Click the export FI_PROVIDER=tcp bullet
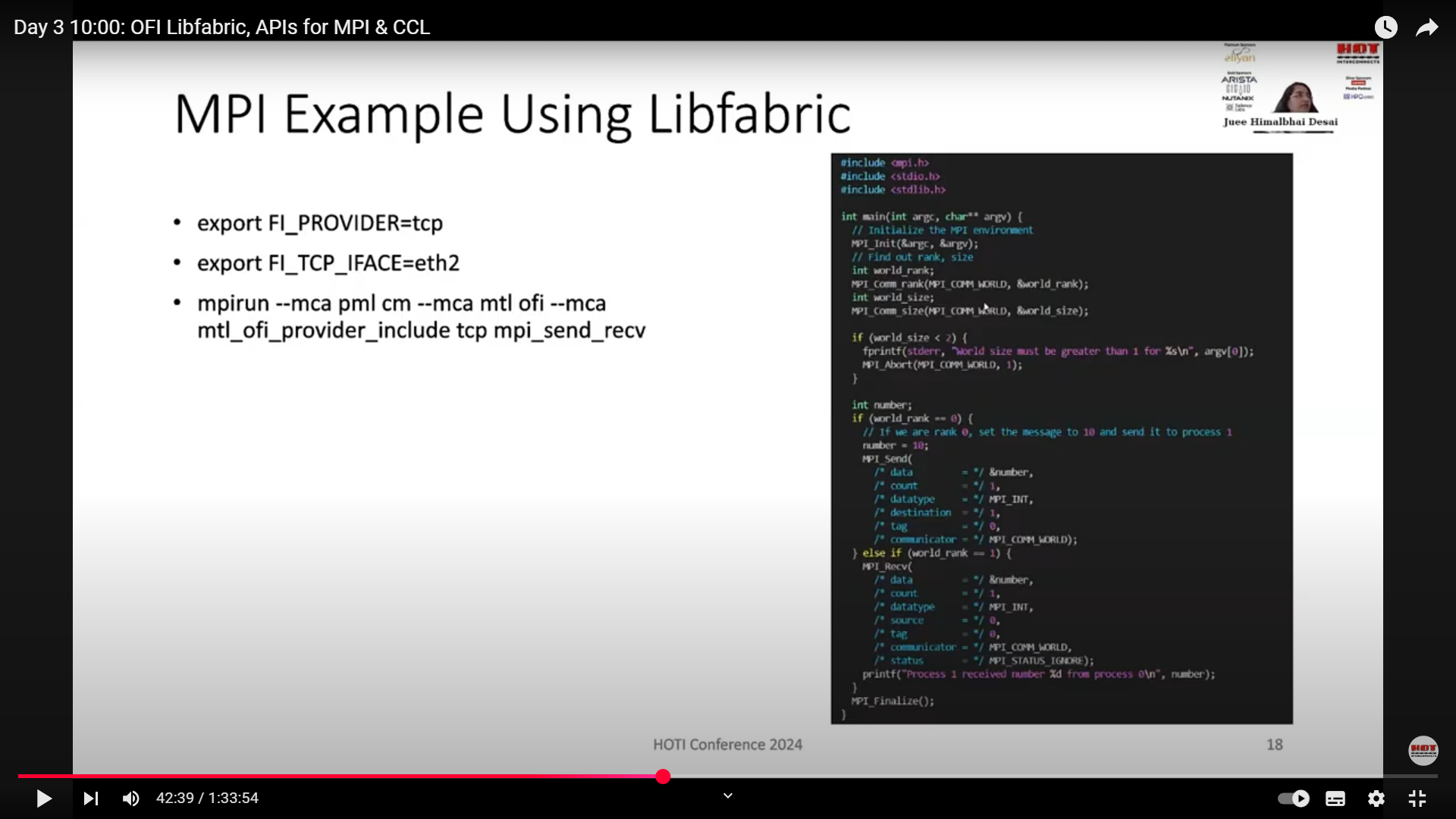Viewport: 1456px width, 819px height. 319,223
